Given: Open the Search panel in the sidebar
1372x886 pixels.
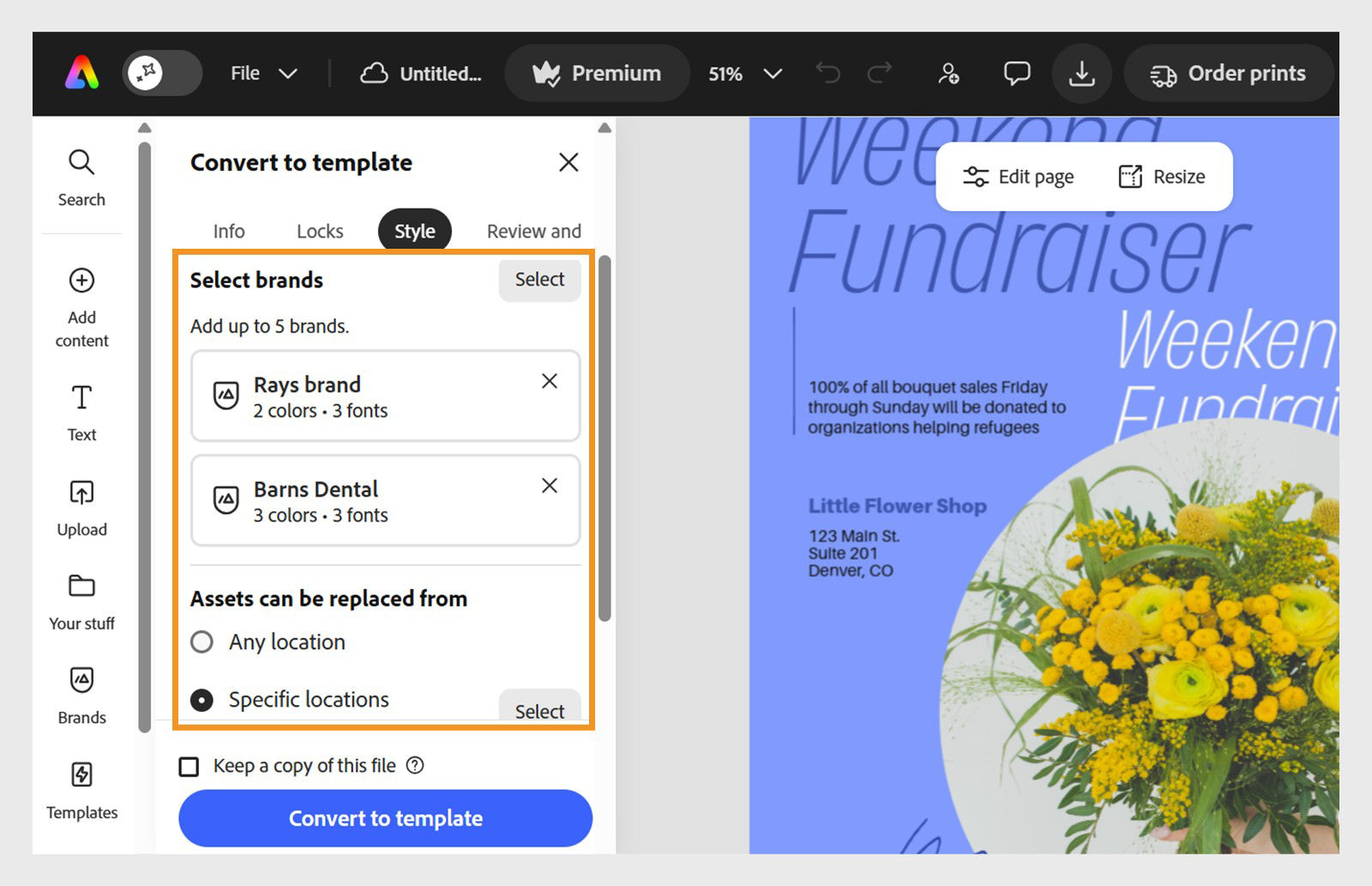Looking at the screenshot, I should point(81,176).
